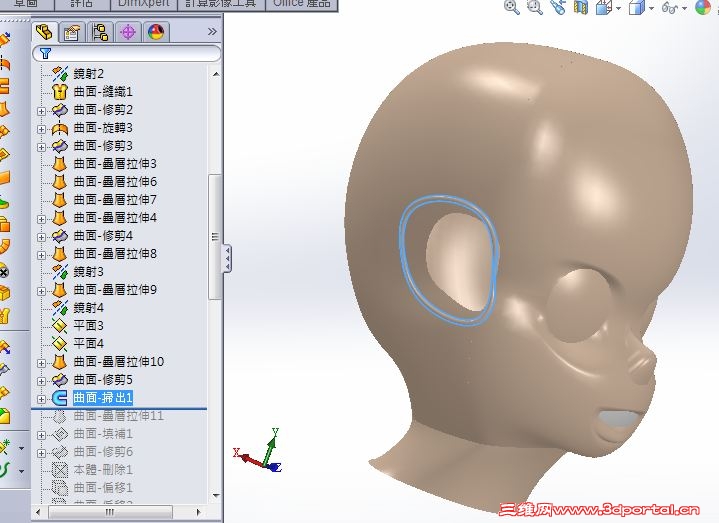This screenshot has width=719, height=523.
Task: Click the Hide/Show Items glasses icon
Action: click(670, 7)
